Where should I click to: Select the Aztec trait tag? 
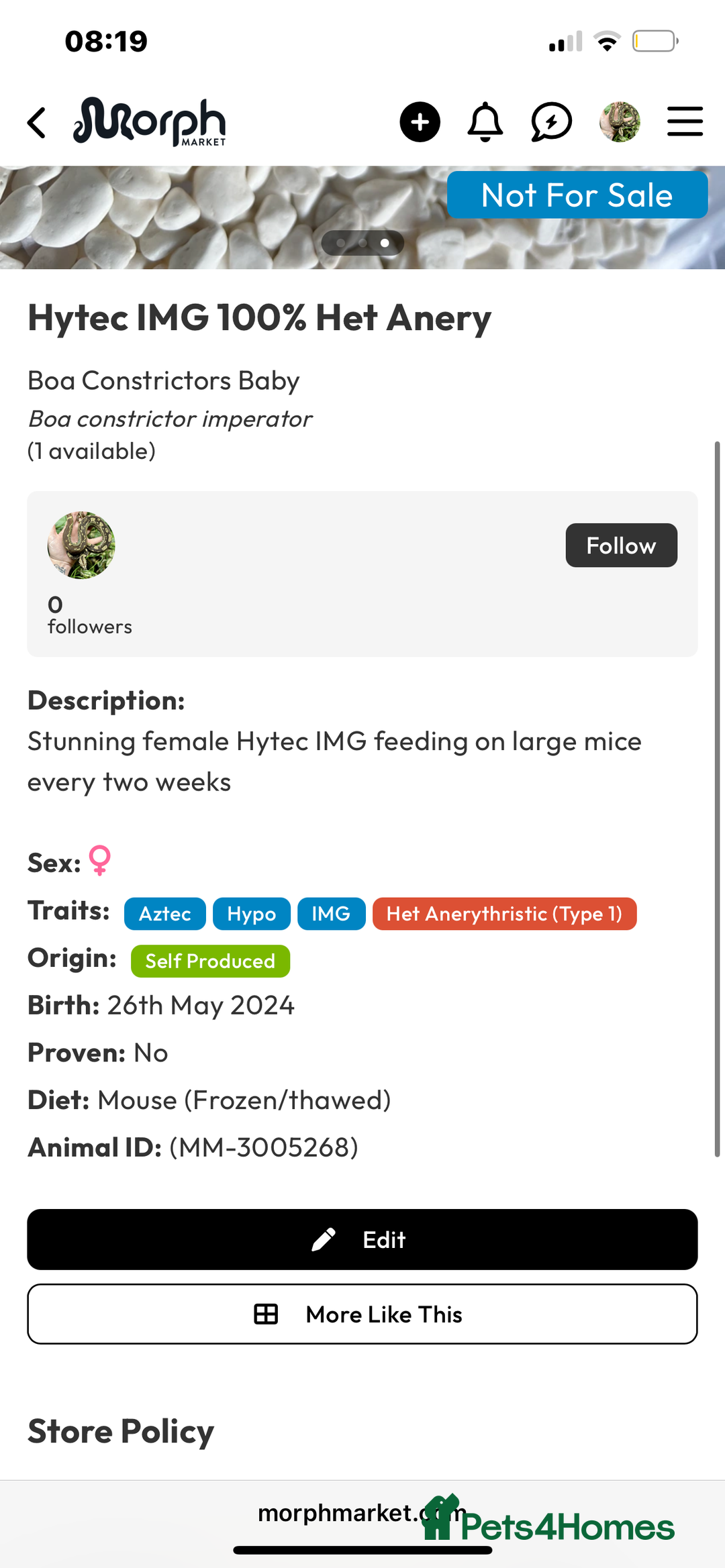coord(165,914)
